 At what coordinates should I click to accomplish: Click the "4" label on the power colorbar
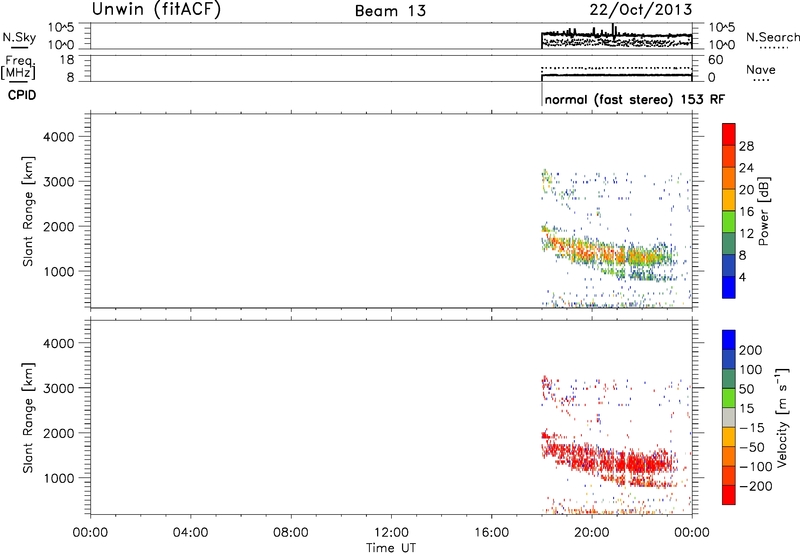(742, 278)
